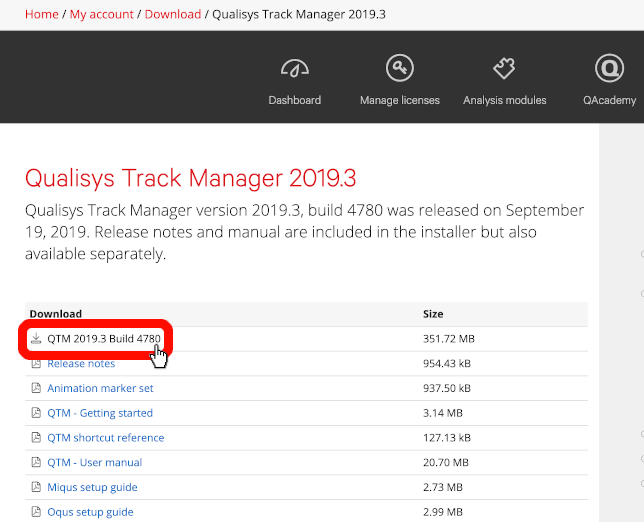Click the 20.70 MB size value

point(446,462)
